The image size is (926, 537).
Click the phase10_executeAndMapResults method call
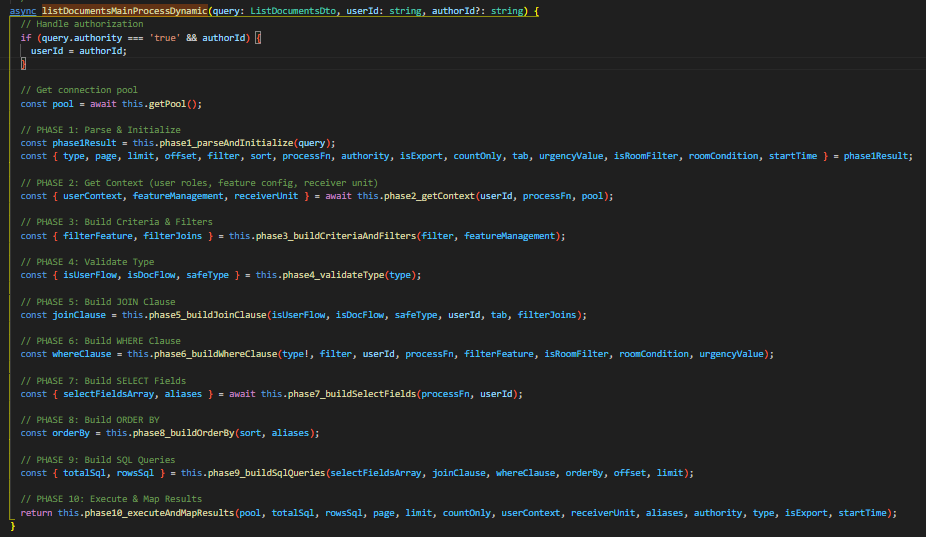tap(170, 513)
